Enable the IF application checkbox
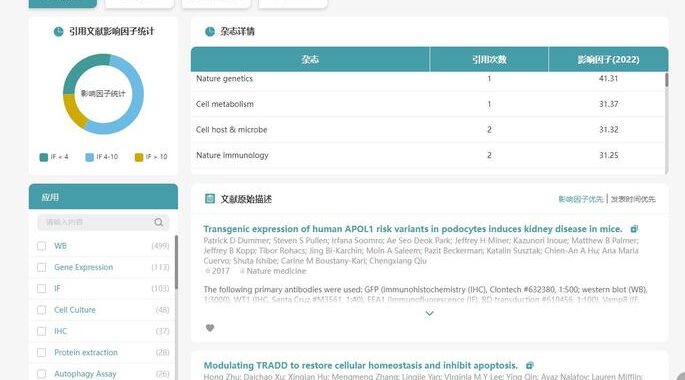Screen dimensions: 685x380 click(x=42, y=289)
